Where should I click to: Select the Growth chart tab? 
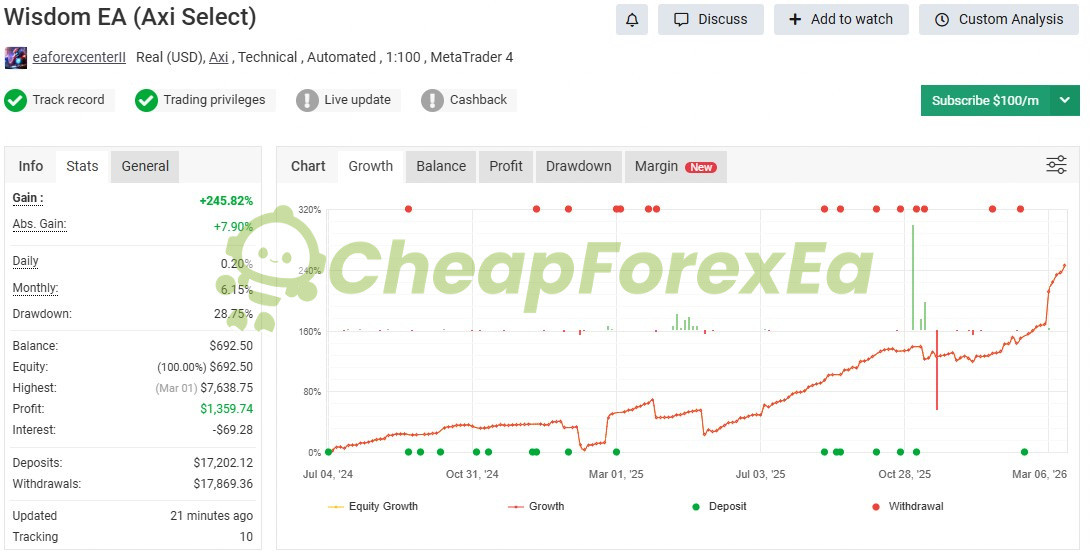(371, 166)
